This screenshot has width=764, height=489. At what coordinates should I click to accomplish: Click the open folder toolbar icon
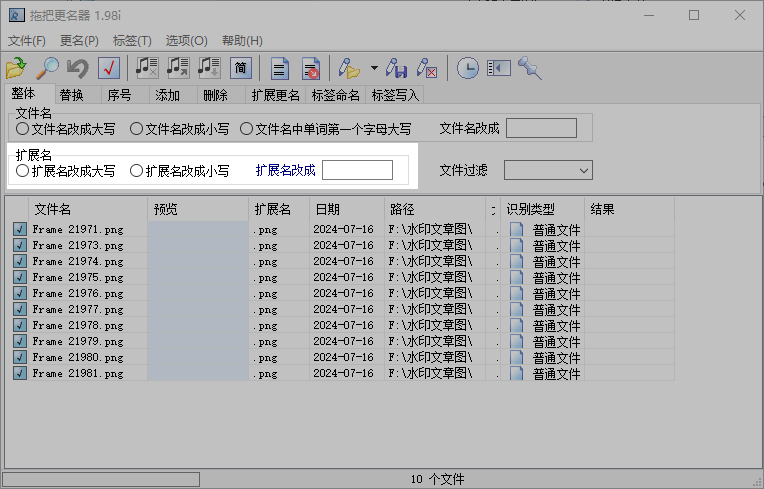(x=16, y=68)
